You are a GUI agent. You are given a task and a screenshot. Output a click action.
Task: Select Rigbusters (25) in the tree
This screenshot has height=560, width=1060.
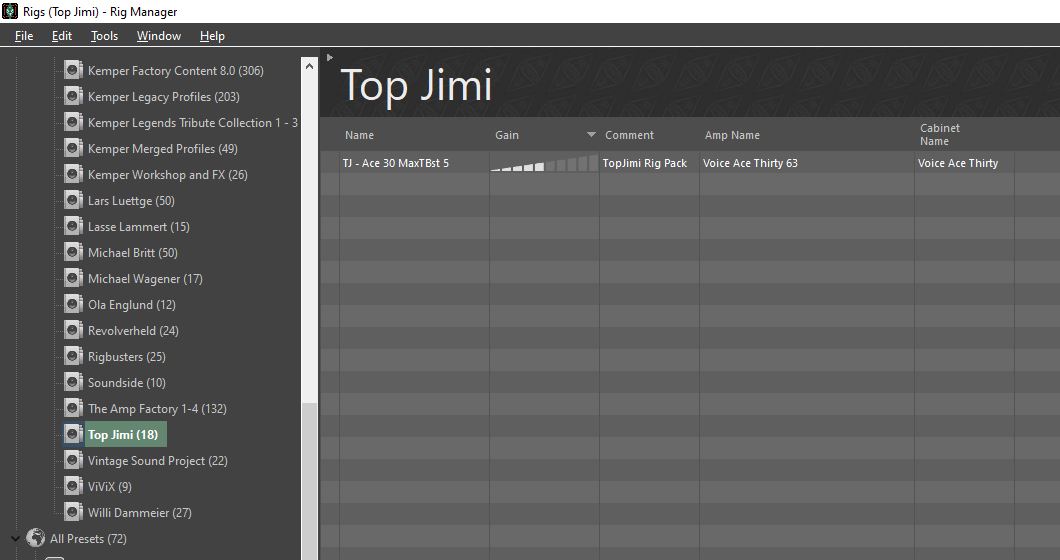coord(126,356)
